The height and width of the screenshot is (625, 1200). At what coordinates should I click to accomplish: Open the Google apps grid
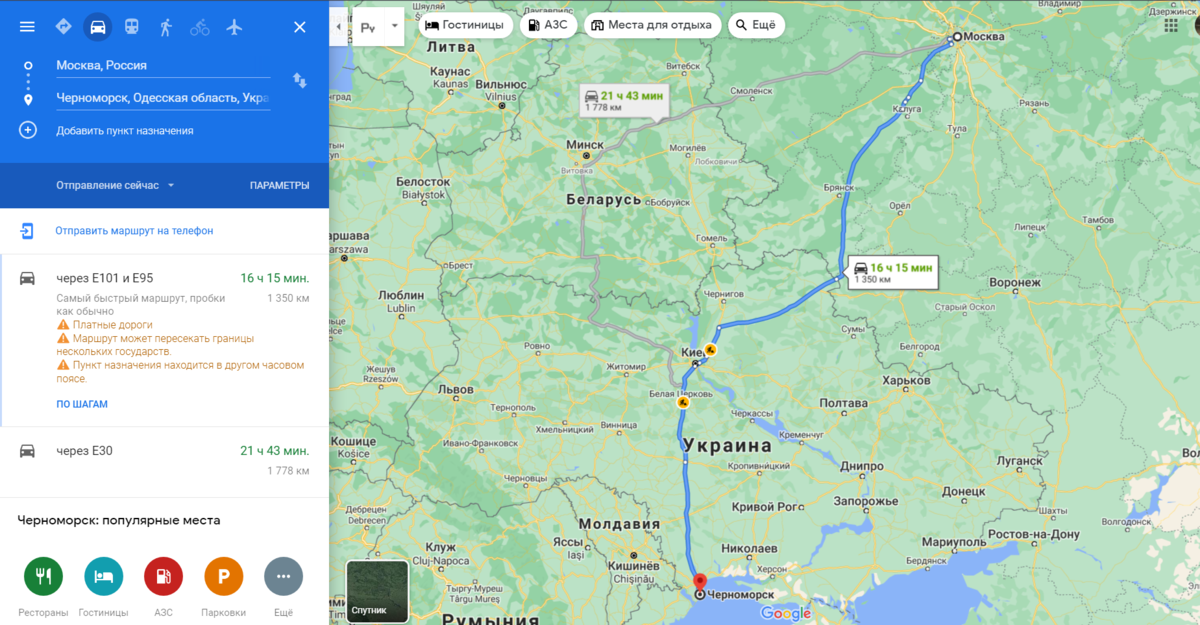click(x=1171, y=26)
